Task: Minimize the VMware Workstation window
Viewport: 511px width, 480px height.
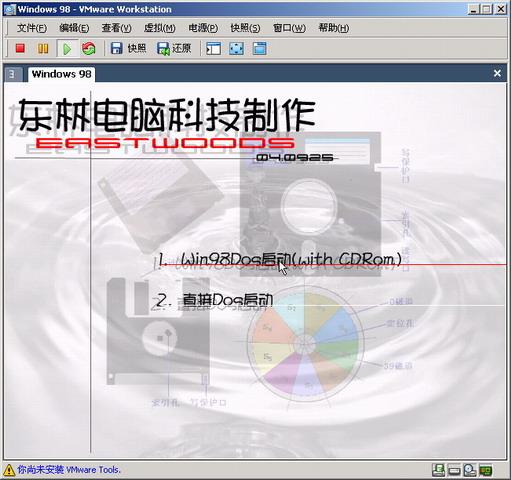Action: (x=474, y=9)
